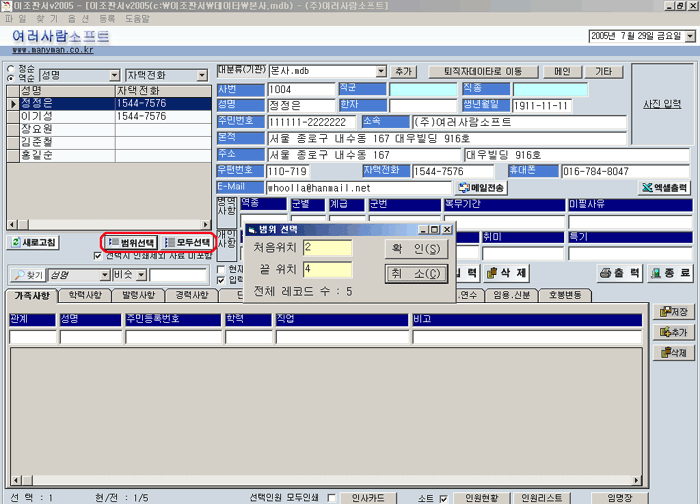Switch to the 학력사항 tab
The width and height of the screenshot is (700, 504).
85,296
